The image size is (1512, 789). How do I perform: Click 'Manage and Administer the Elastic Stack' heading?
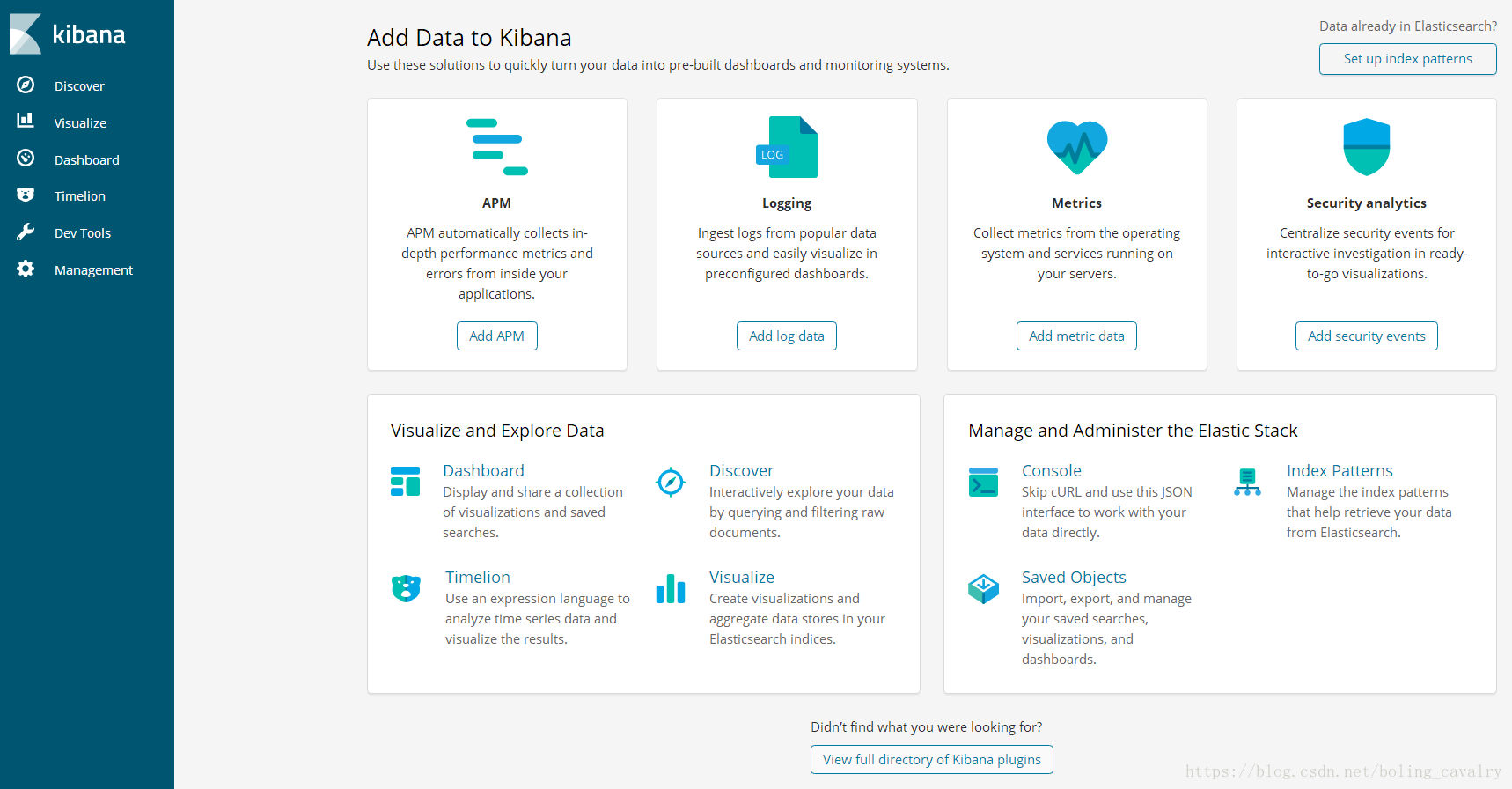(1133, 431)
